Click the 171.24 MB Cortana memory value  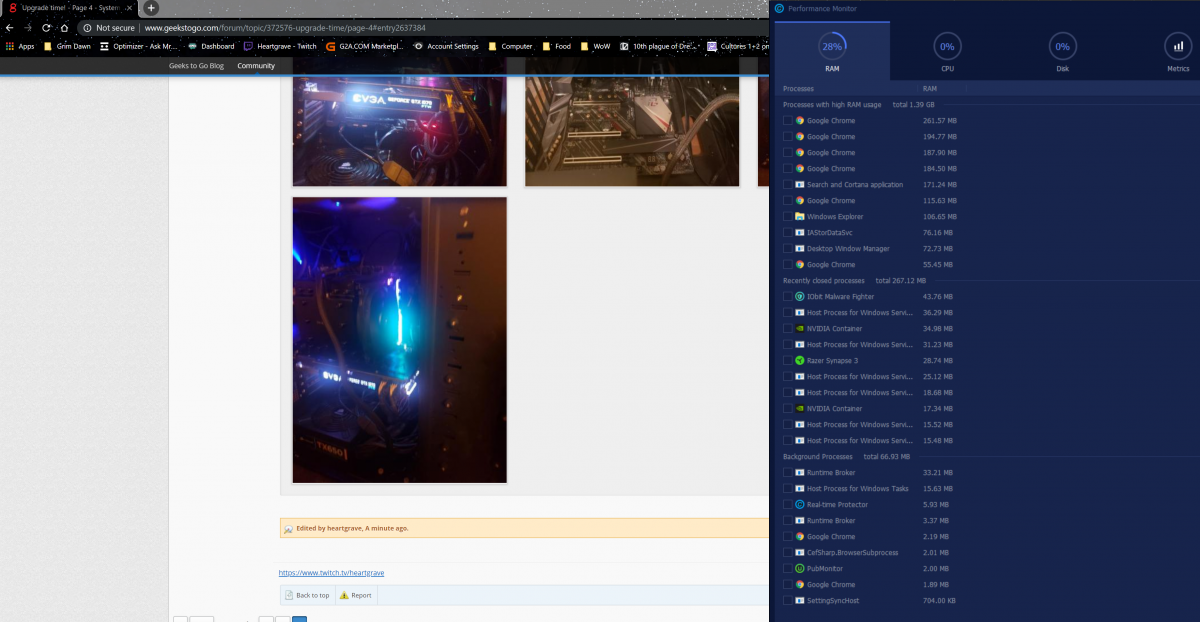(x=940, y=185)
